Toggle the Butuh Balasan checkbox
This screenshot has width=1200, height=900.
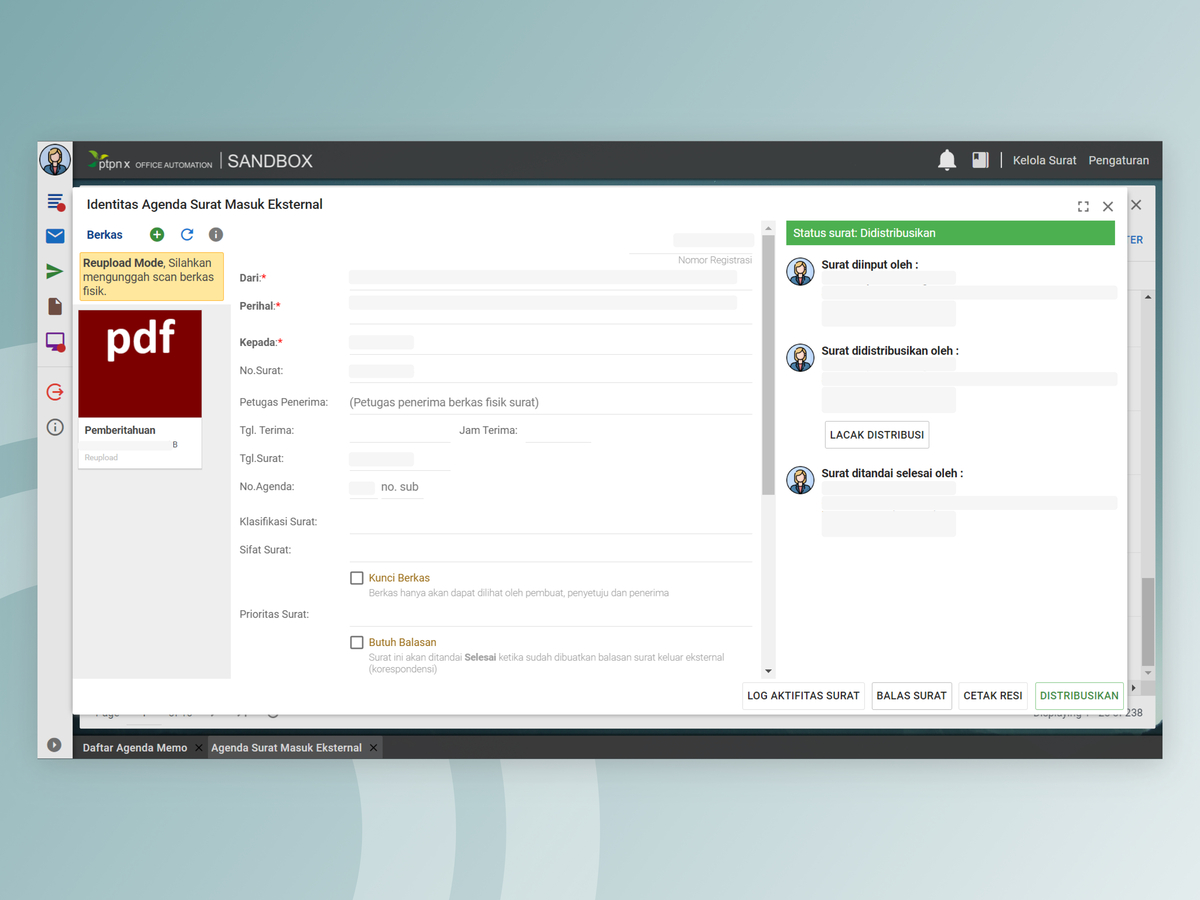point(357,642)
